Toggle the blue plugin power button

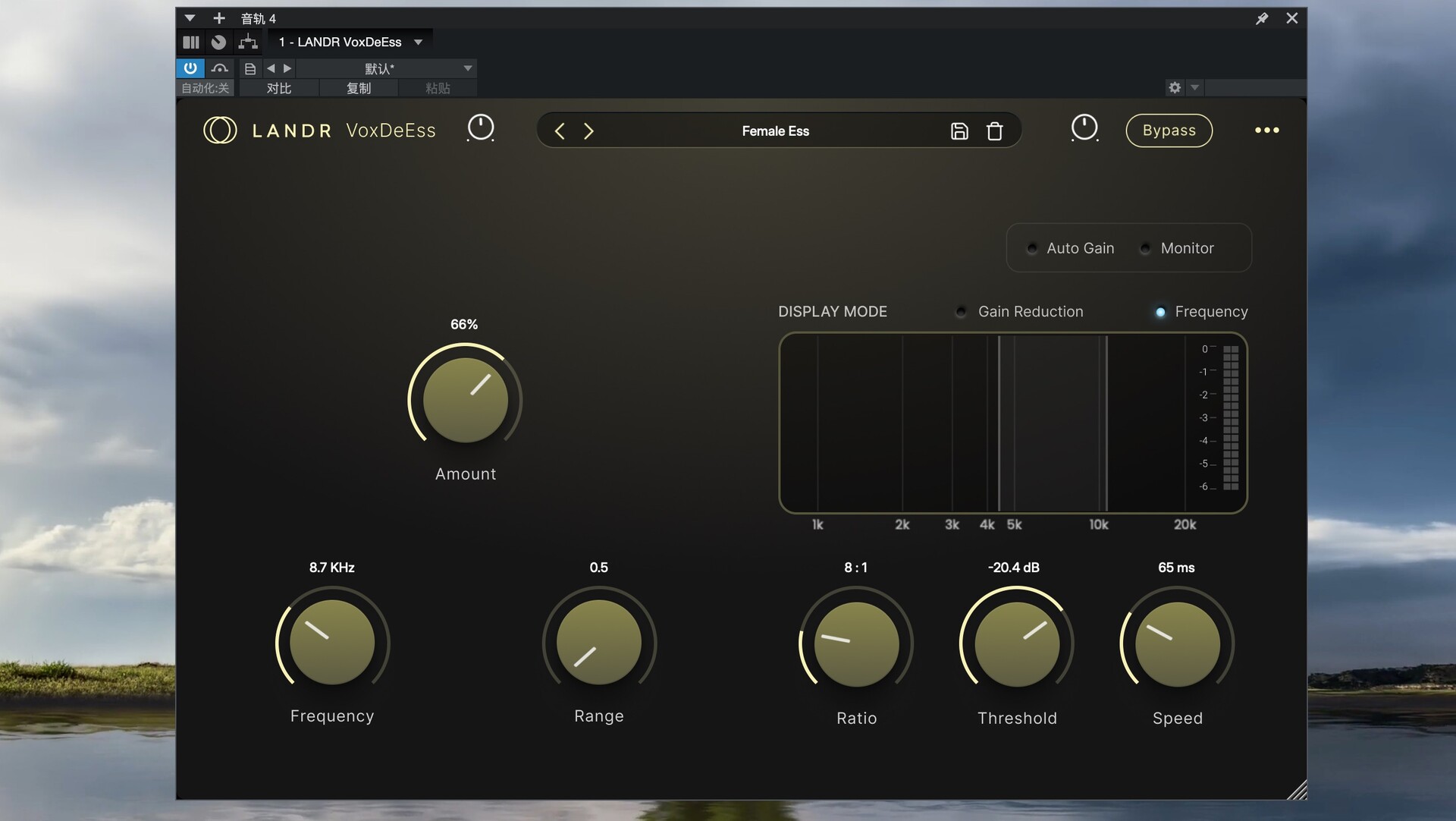[190, 68]
